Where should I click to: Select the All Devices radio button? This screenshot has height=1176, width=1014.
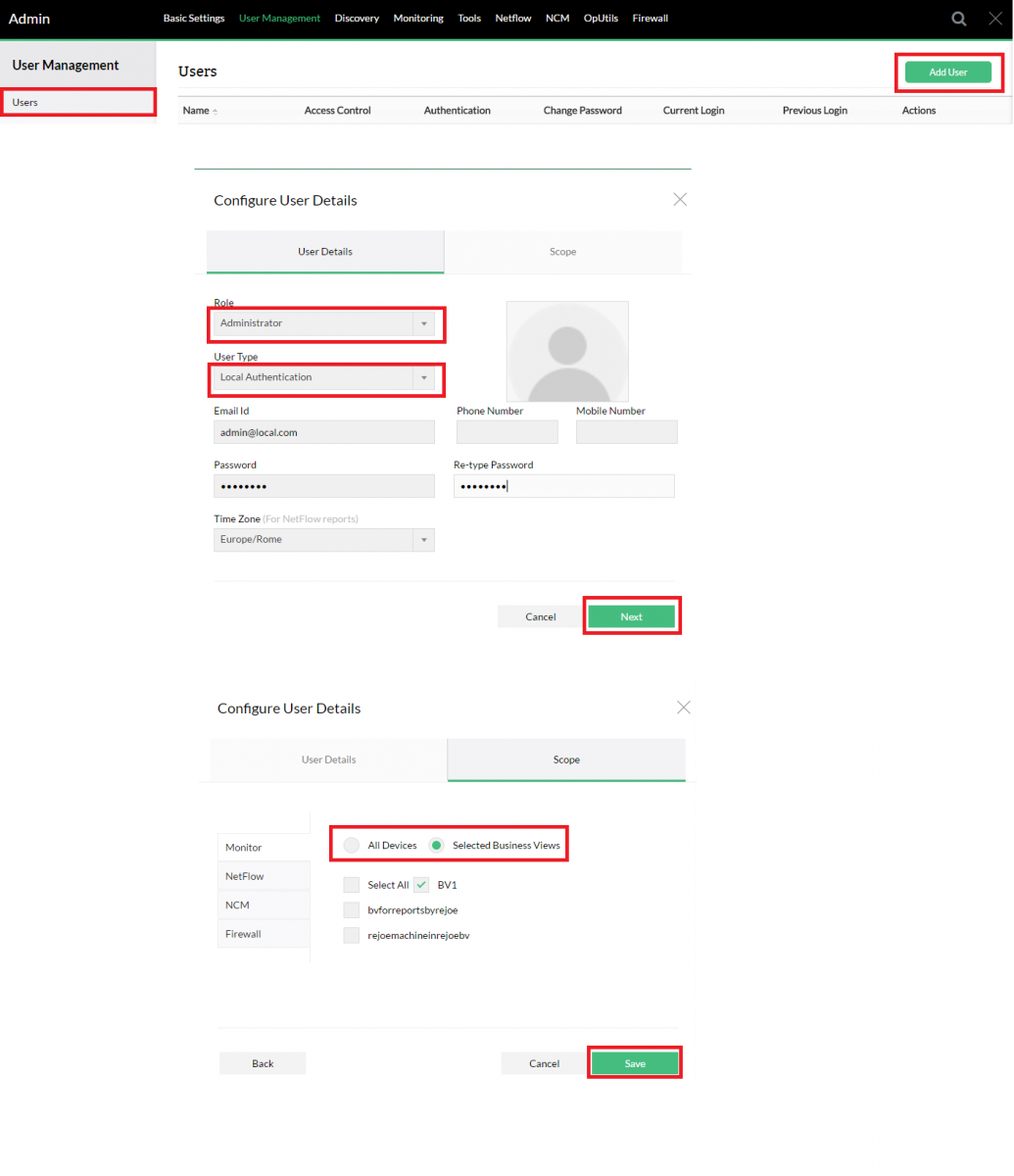pos(351,846)
